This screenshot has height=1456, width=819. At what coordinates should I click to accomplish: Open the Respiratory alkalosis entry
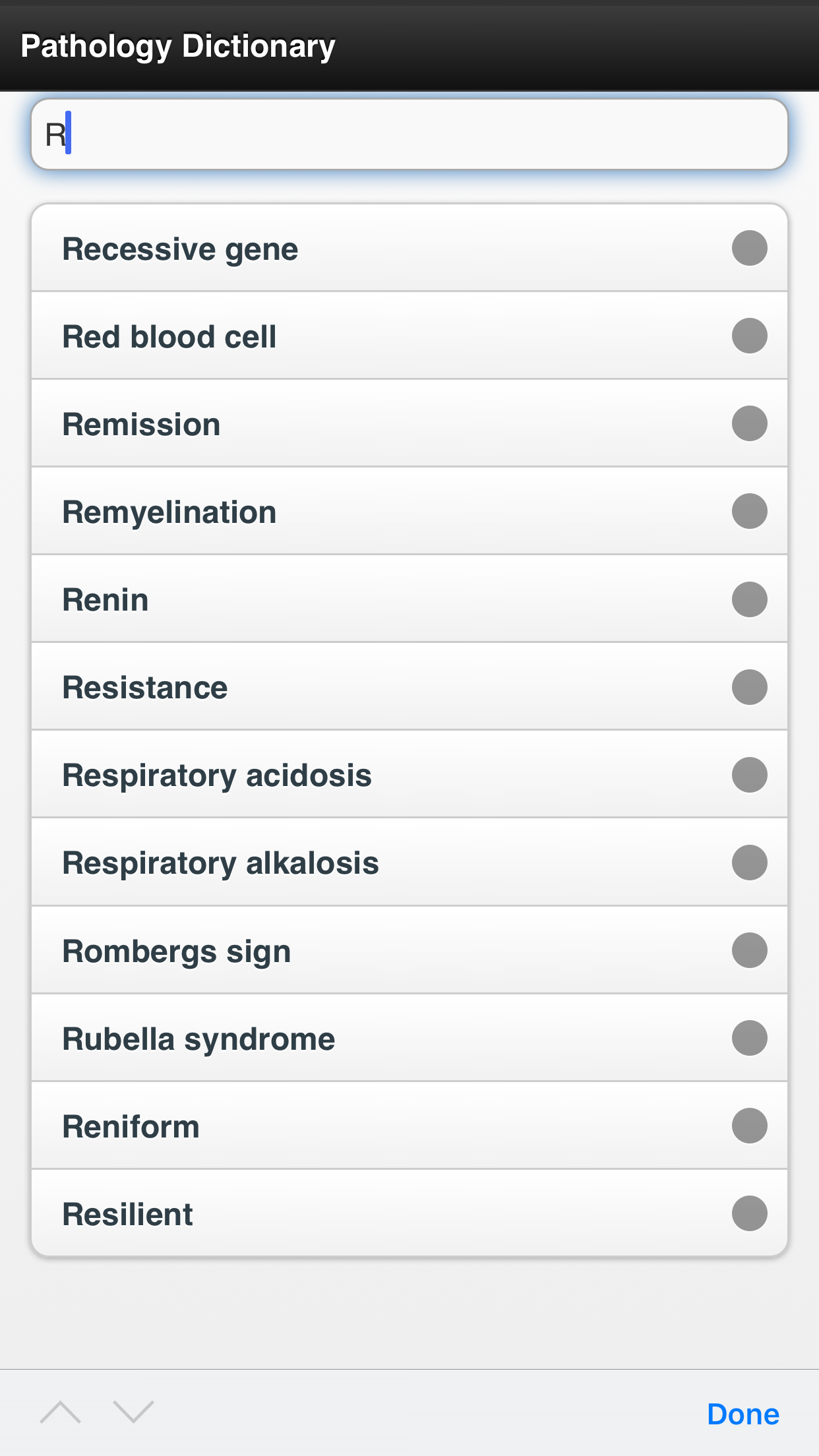pos(409,863)
